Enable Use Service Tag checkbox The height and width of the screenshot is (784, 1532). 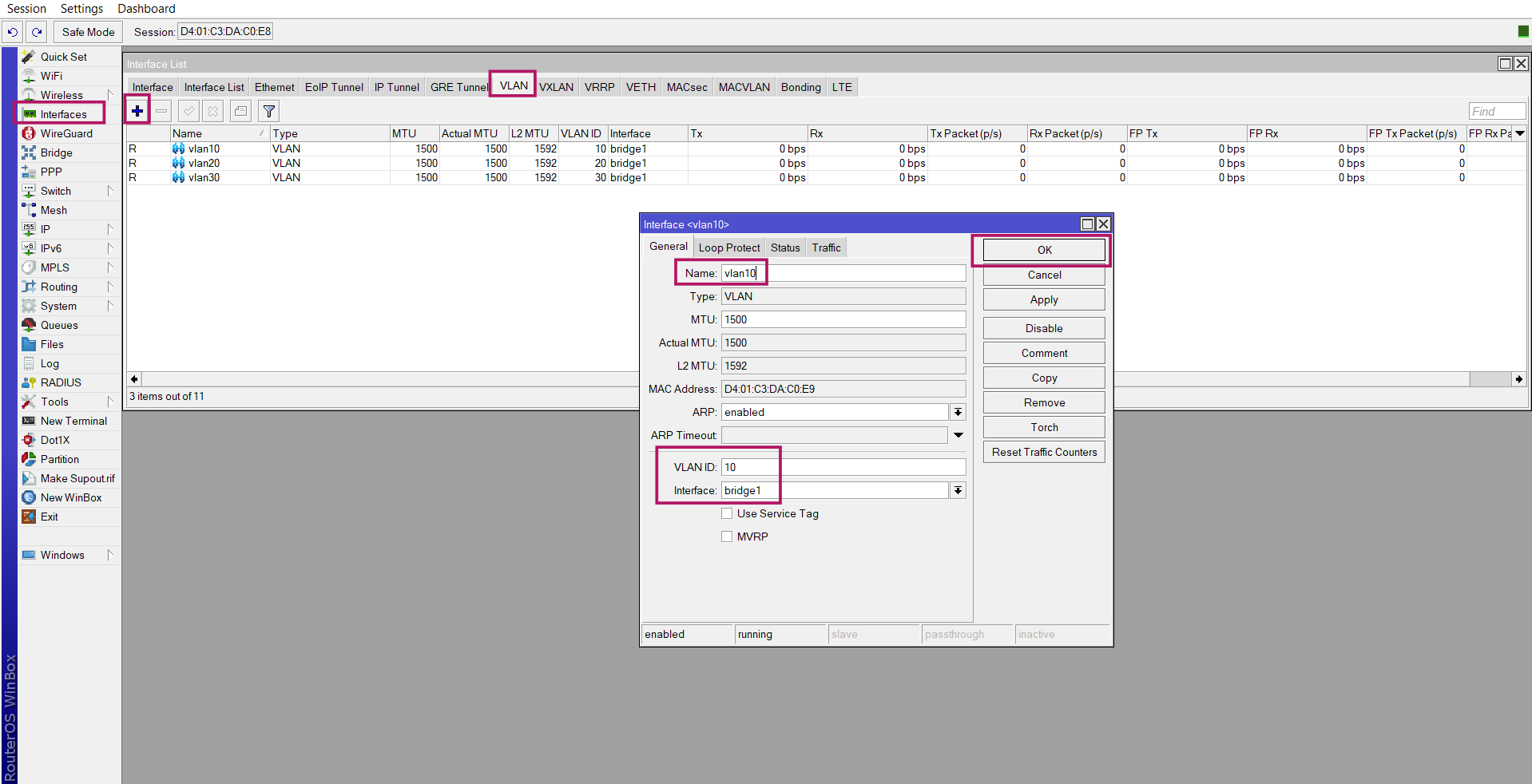727,513
